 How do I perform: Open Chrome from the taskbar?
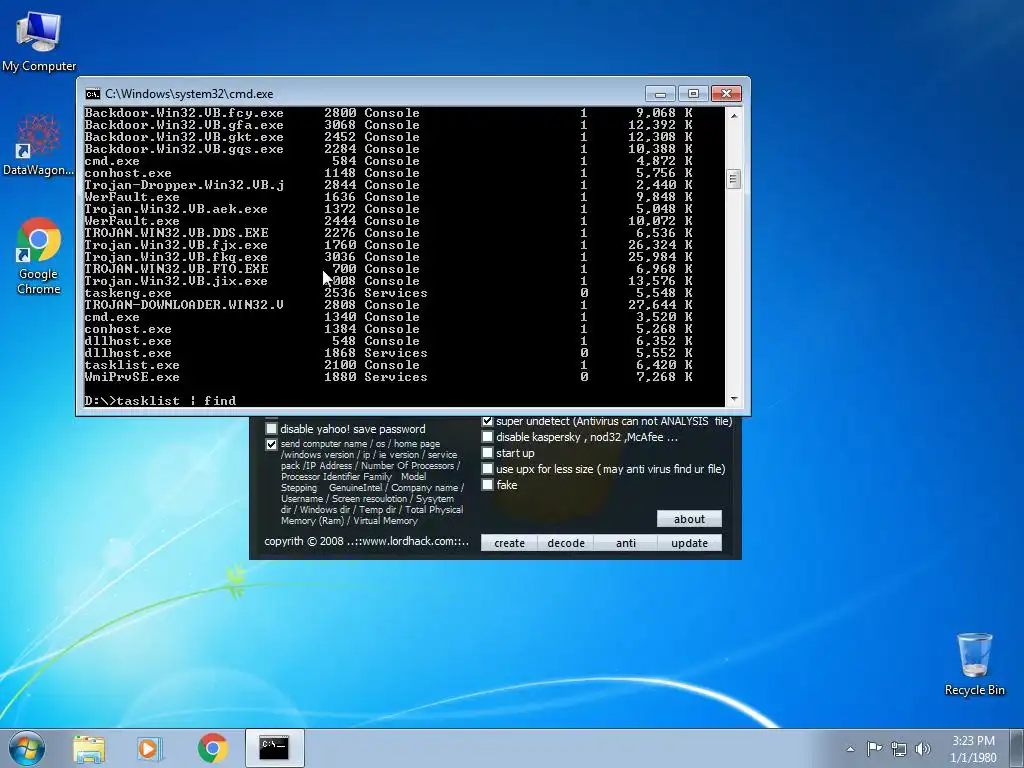(x=212, y=748)
